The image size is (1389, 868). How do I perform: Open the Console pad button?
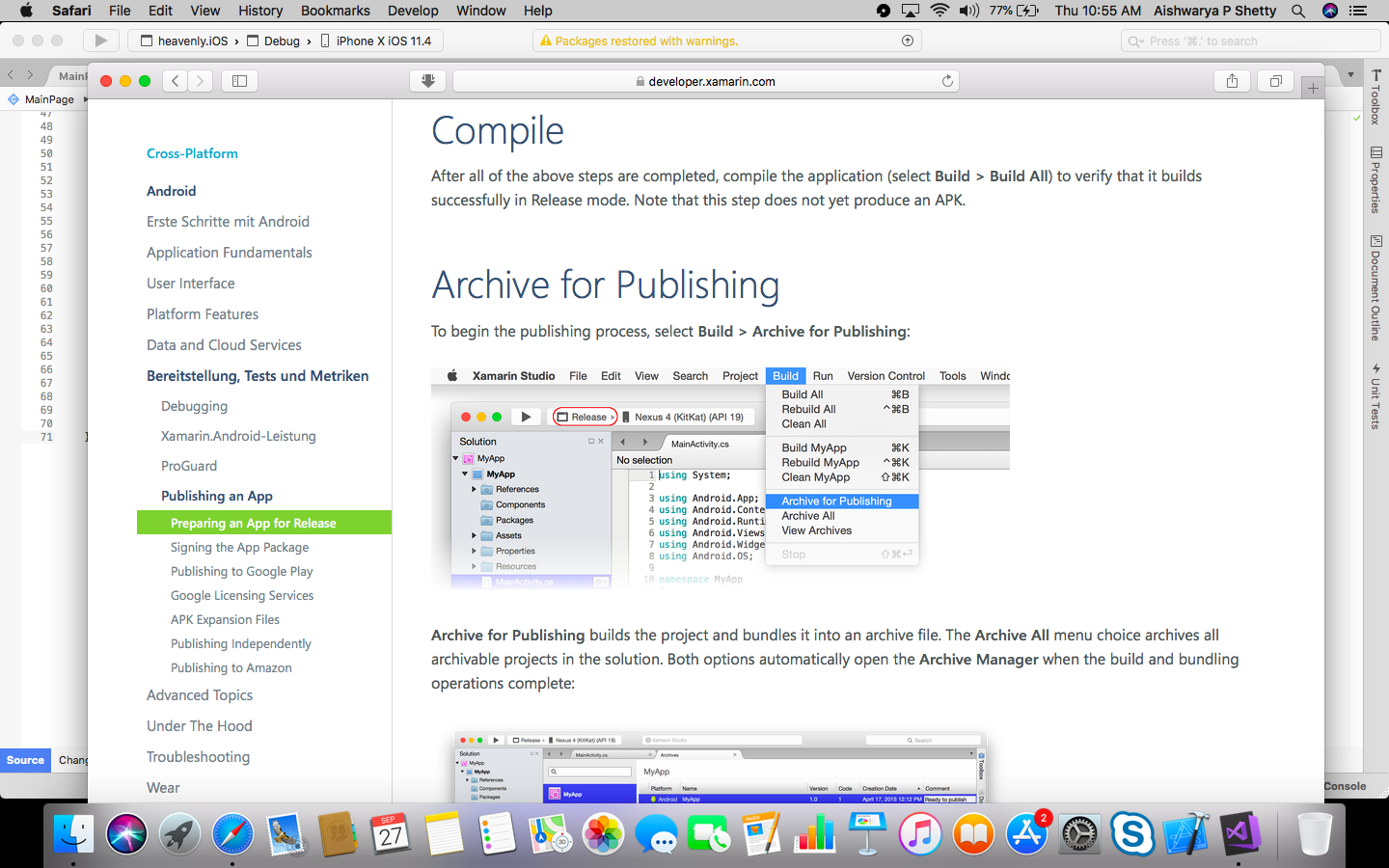click(1345, 786)
